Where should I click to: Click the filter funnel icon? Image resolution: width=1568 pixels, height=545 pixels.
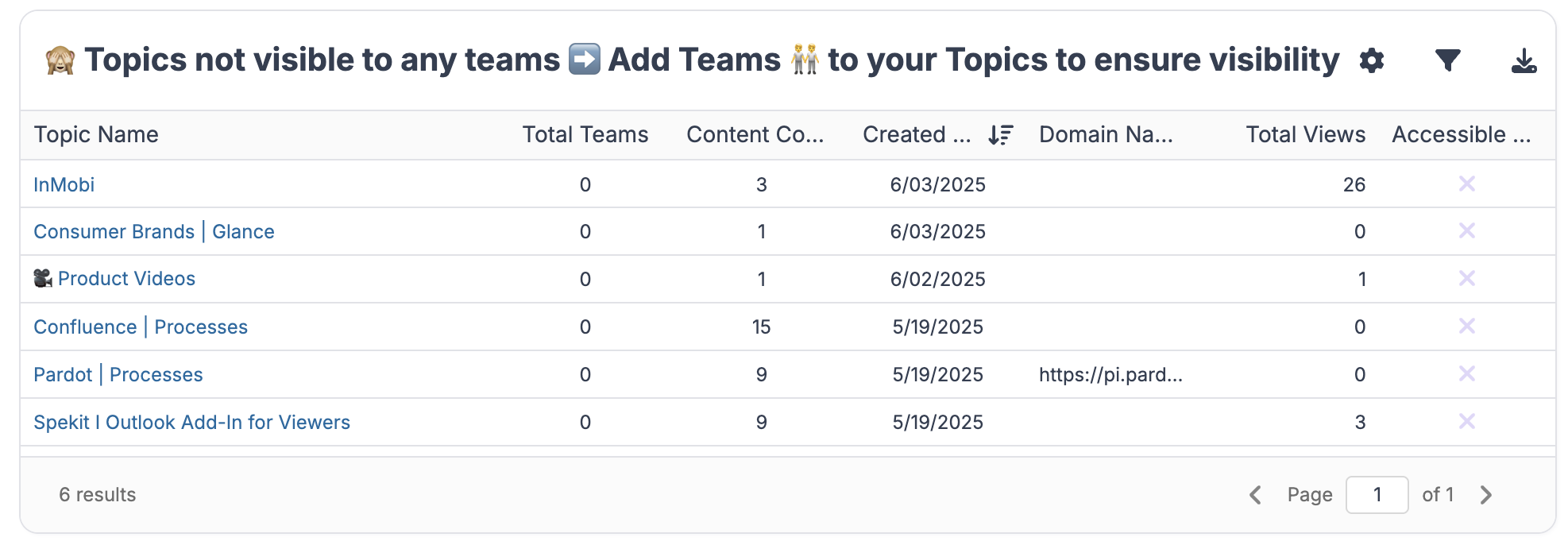pyautogui.click(x=1447, y=60)
